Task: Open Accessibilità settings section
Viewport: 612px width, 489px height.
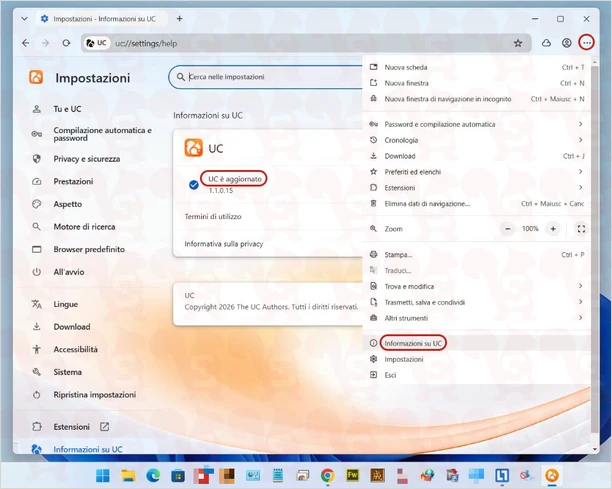Action: click(x=75, y=349)
